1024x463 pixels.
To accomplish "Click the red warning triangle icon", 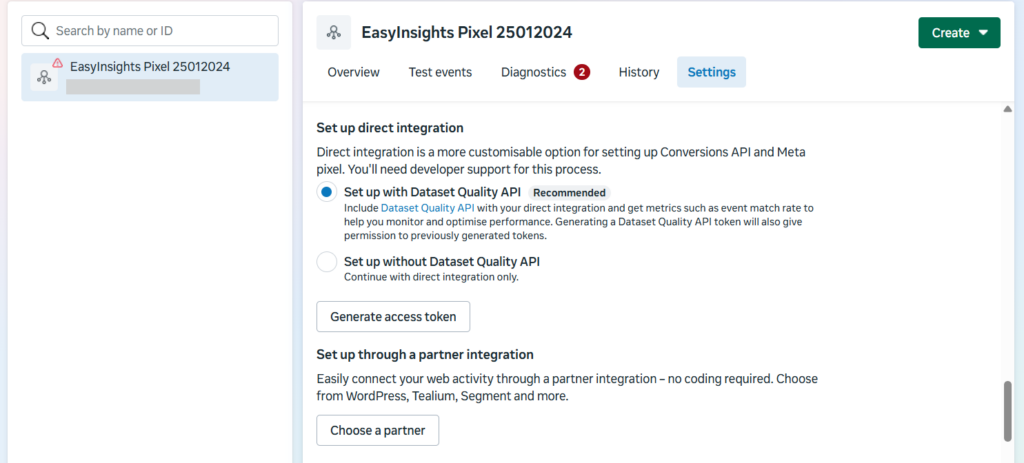I will [x=57, y=63].
